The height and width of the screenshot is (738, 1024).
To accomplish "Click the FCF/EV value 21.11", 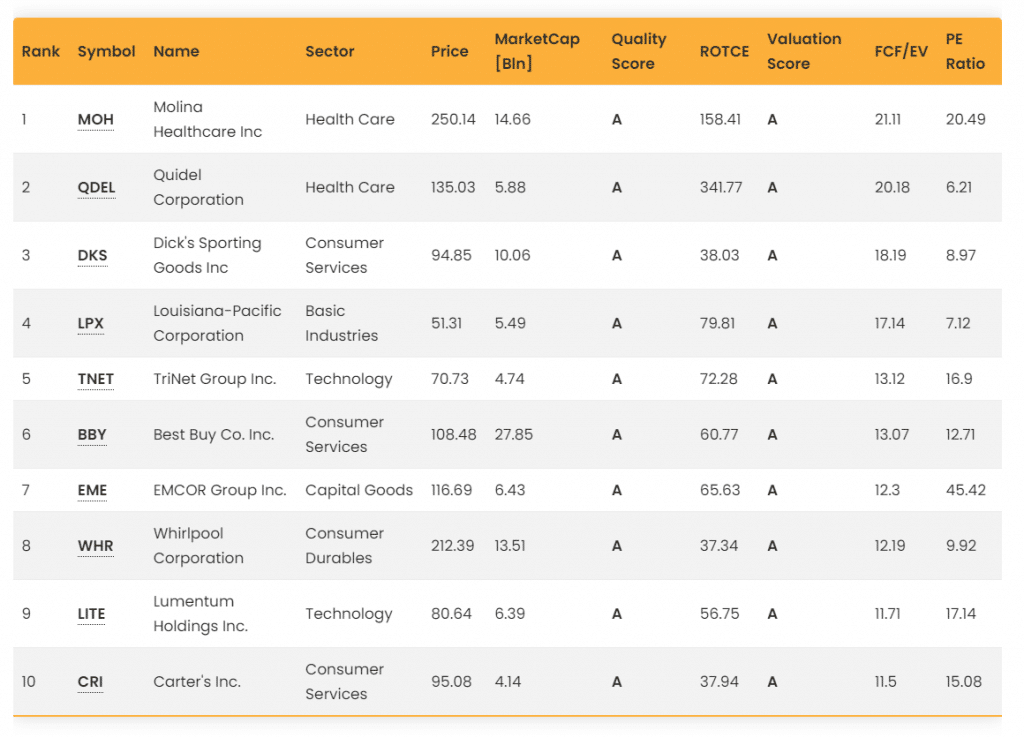I will [888, 120].
